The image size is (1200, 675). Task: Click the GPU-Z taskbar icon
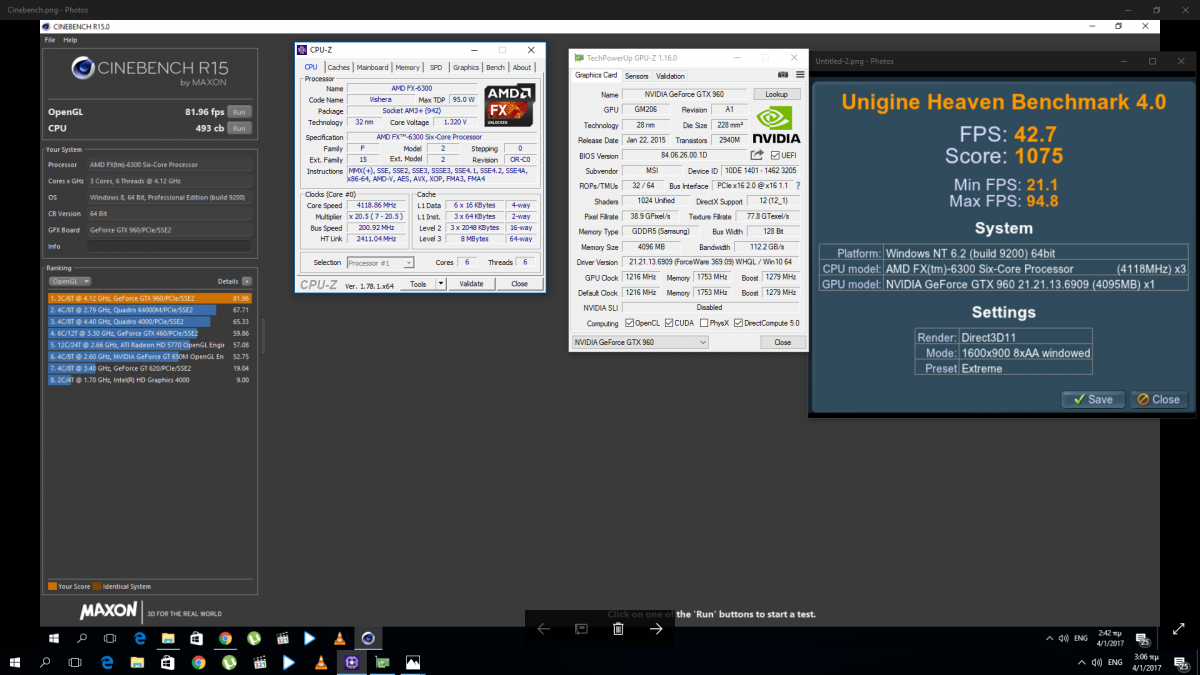[381, 662]
